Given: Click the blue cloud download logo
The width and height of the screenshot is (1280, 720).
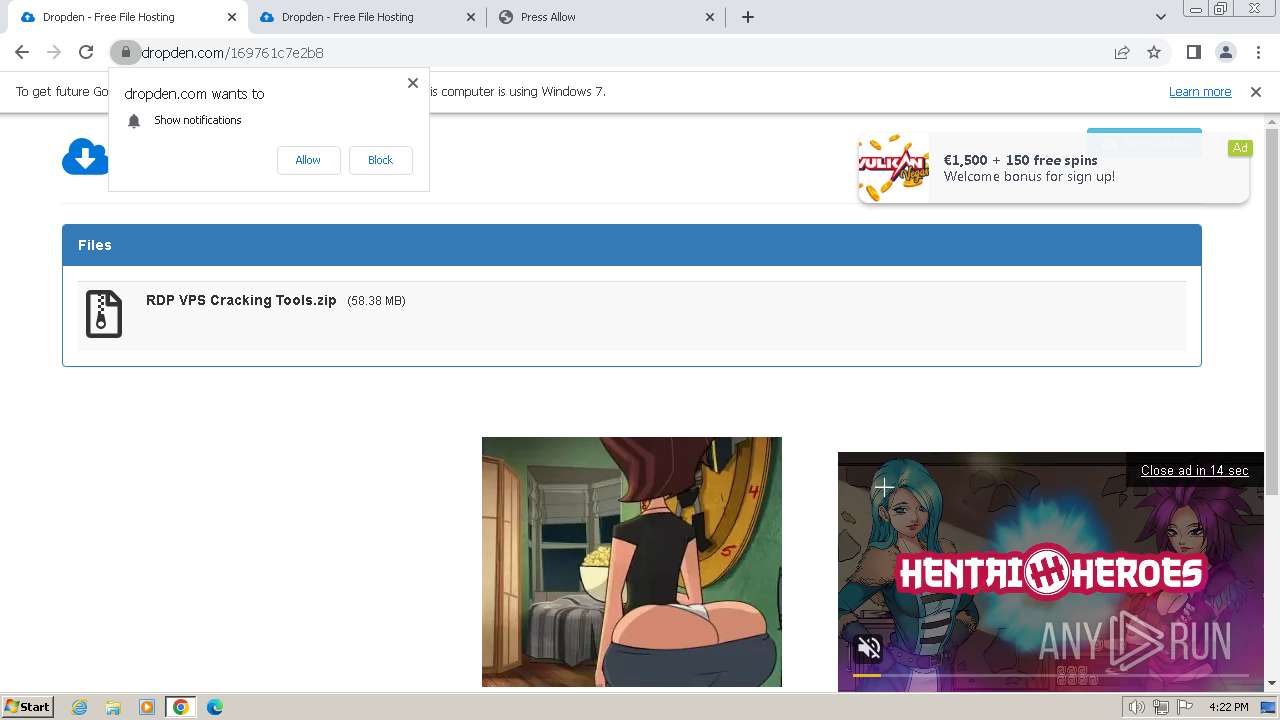Looking at the screenshot, I should click(85, 157).
